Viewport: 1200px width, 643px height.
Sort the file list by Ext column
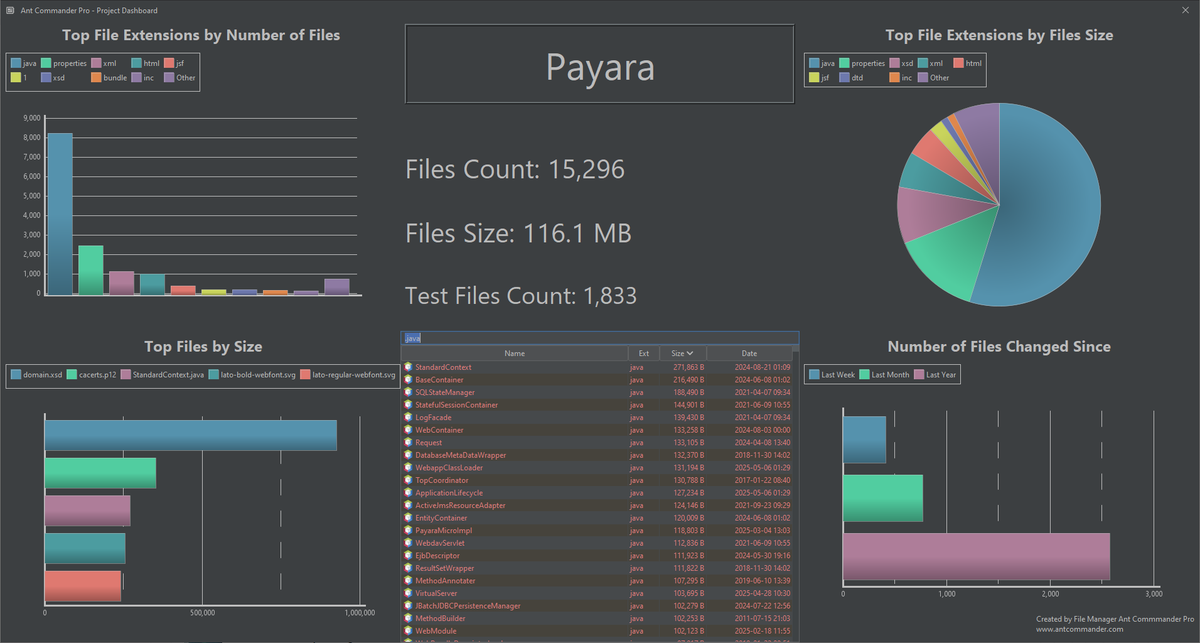click(644, 353)
